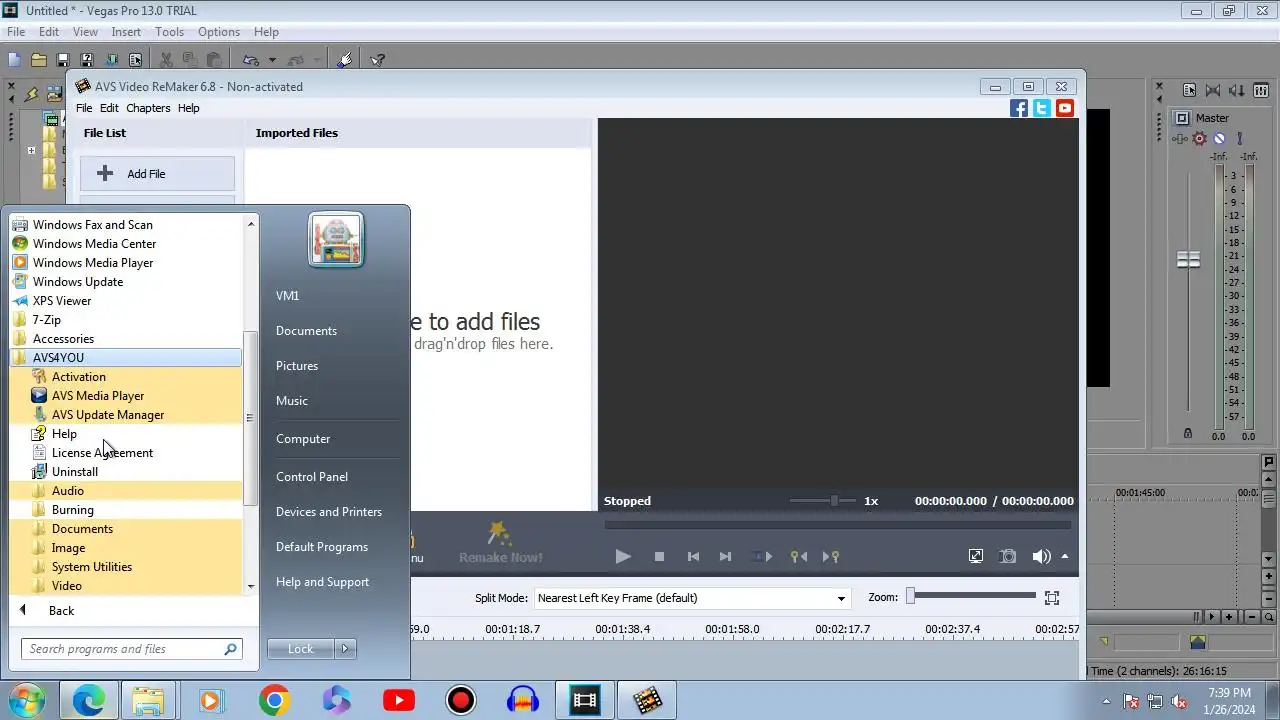Click the Master bus FX gear icon
Viewport: 1280px width, 720px height.
1199,139
